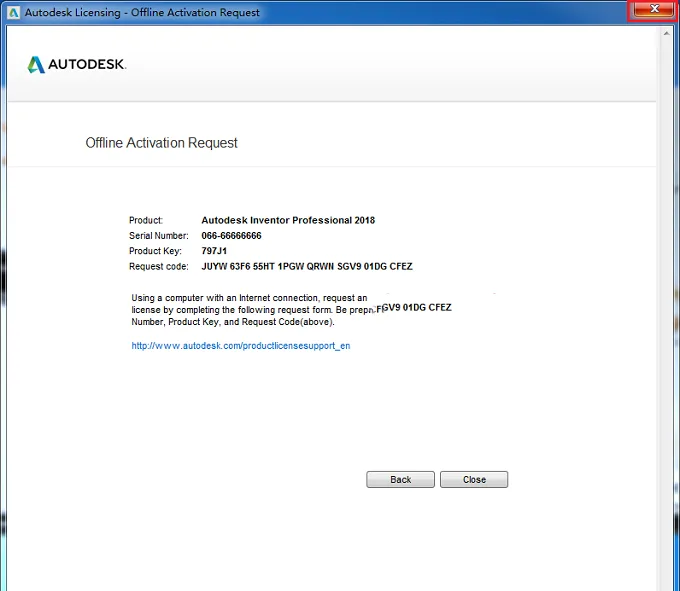680x591 pixels.
Task: Click the Autodesk title bar app icon
Action: click(13, 13)
